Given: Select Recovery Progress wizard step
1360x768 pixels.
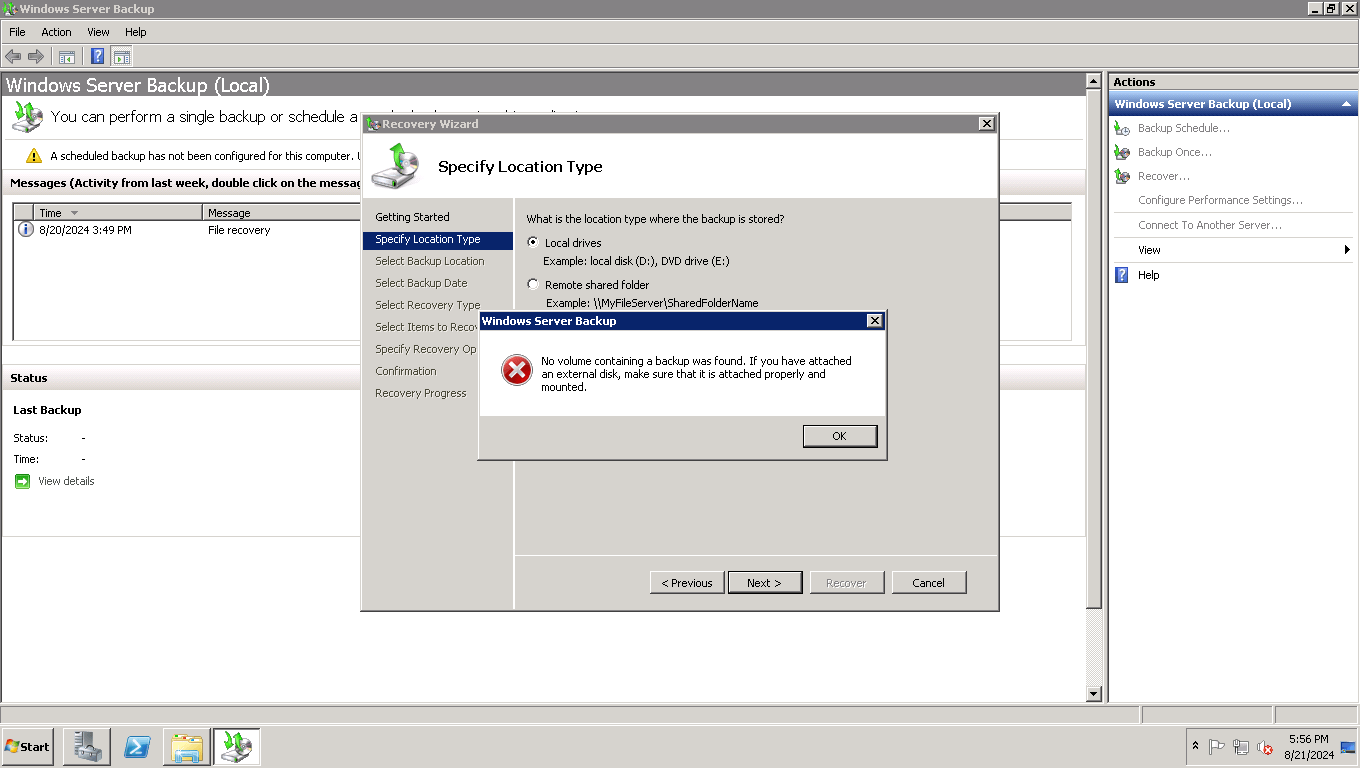Looking at the screenshot, I should tap(421, 393).
